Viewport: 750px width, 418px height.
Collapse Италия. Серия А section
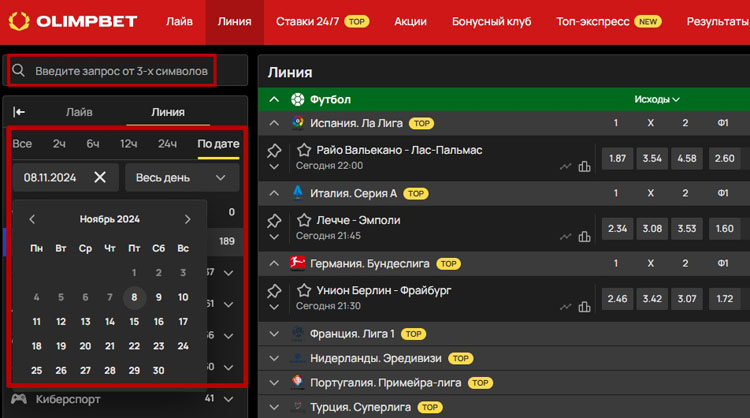(x=274, y=193)
